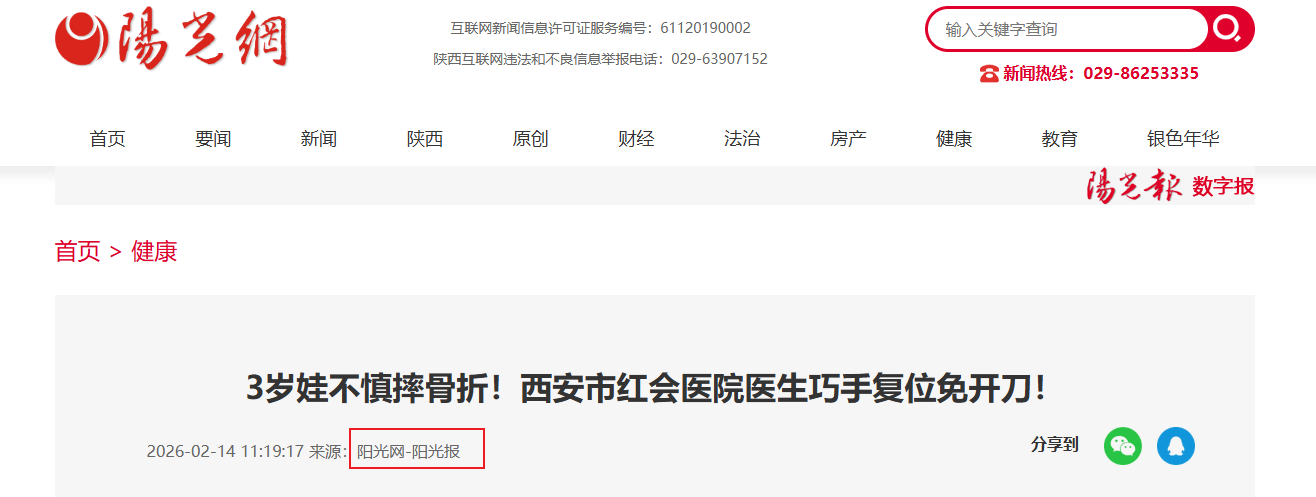Image resolution: width=1316 pixels, height=497 pixels.
Task: Click the 健康 breadcrumb link
Action: [x=154, y=252]
